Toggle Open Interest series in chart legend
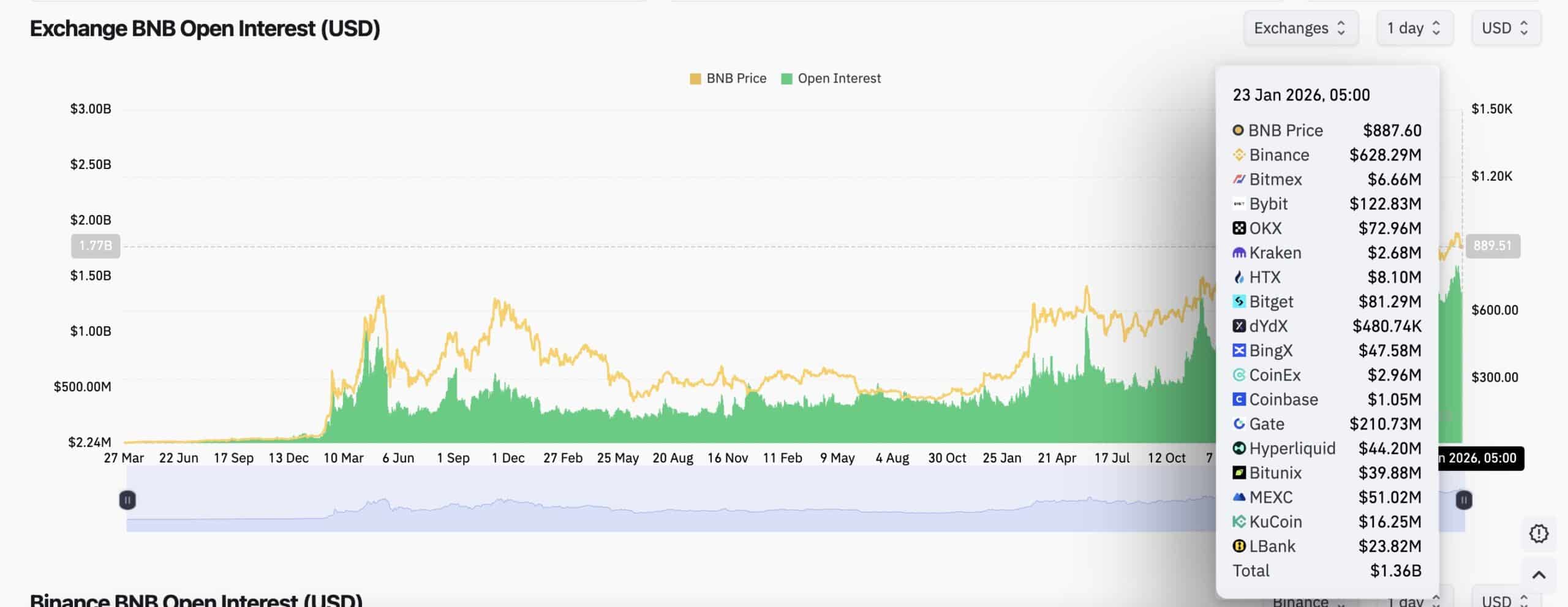 tap(831, 78)
